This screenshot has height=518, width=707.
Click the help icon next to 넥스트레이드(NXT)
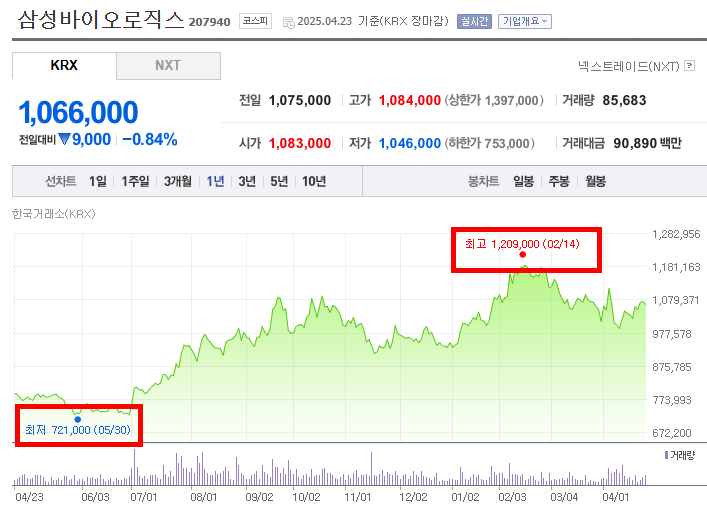click(x=689, y=66)
